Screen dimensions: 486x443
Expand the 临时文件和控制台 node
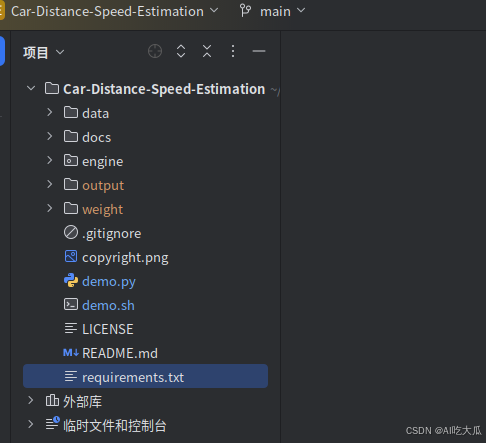(x=31, y=424)
